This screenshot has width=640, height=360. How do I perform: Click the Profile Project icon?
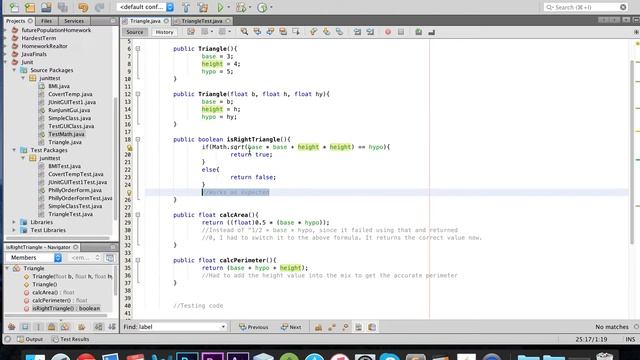click(262, 7)
